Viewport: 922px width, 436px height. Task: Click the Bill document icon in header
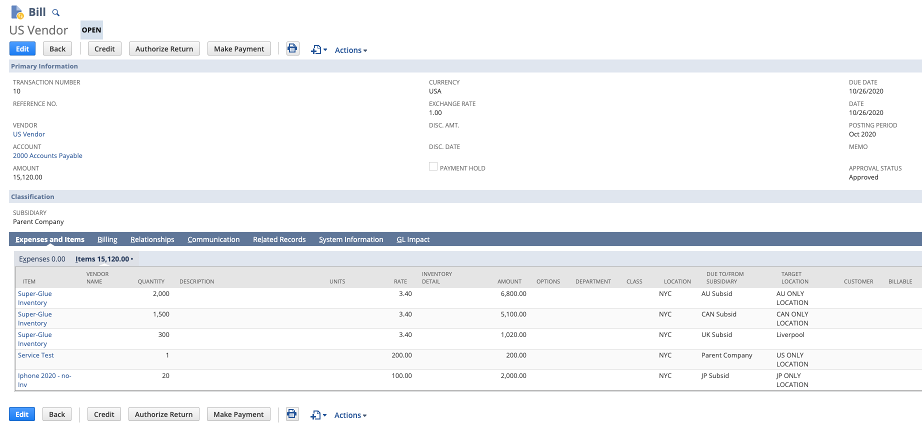click(17, 13)
